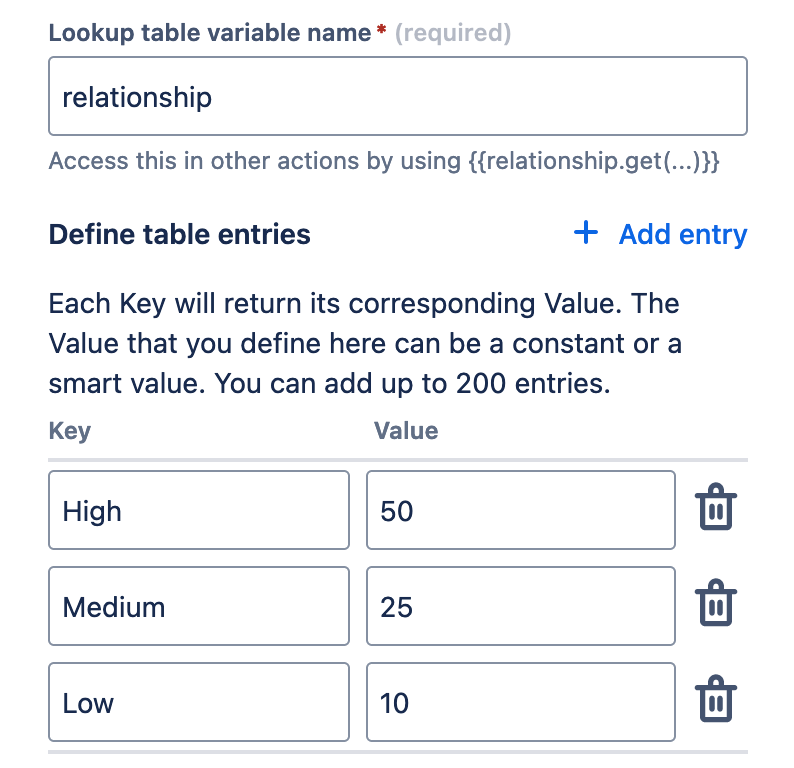Edit the Low key field
This screenshot has width=794, height=768.
[x=198, y=703]
